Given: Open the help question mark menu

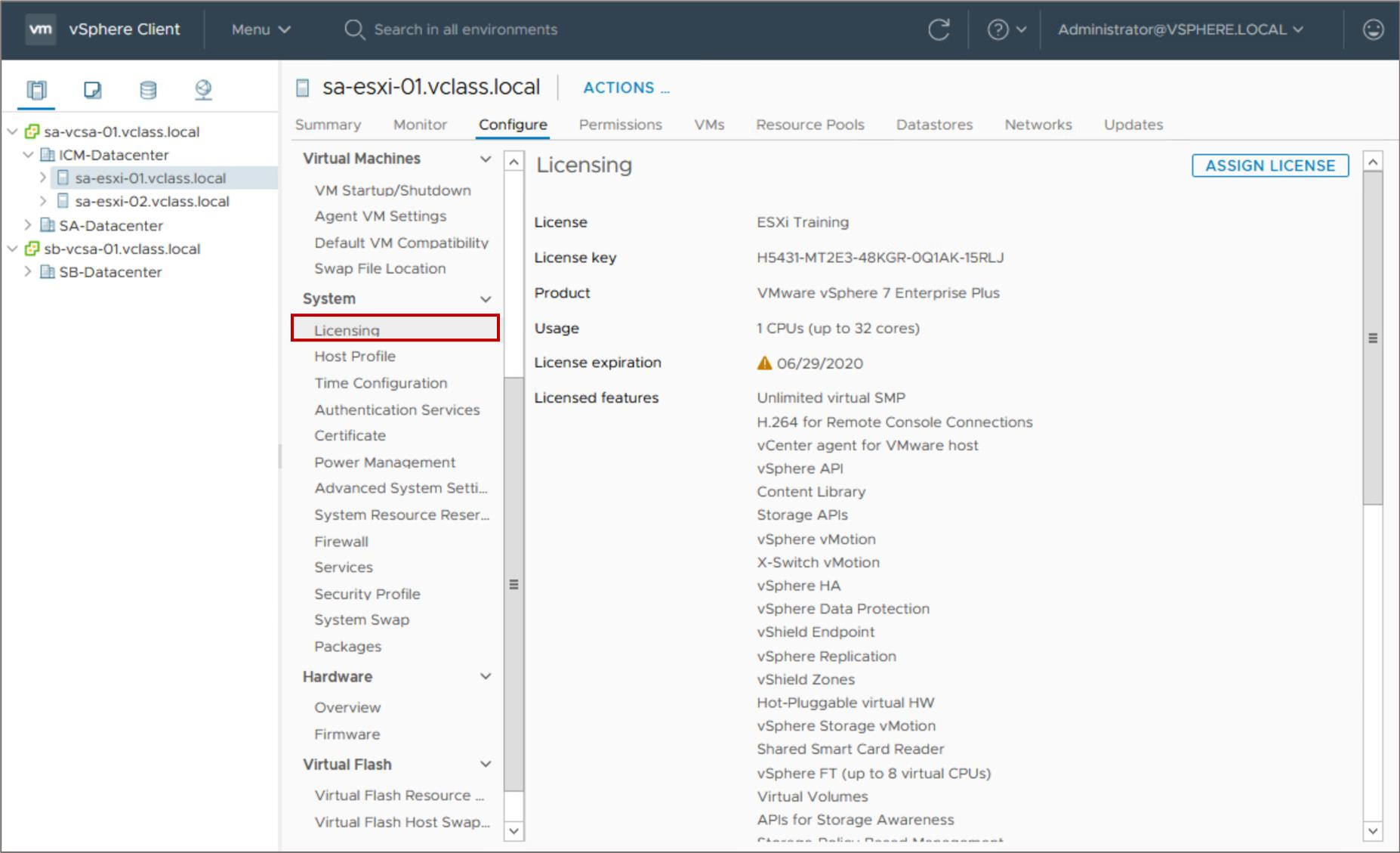Looking at the screenshot, I should [x=1007, y=29].
